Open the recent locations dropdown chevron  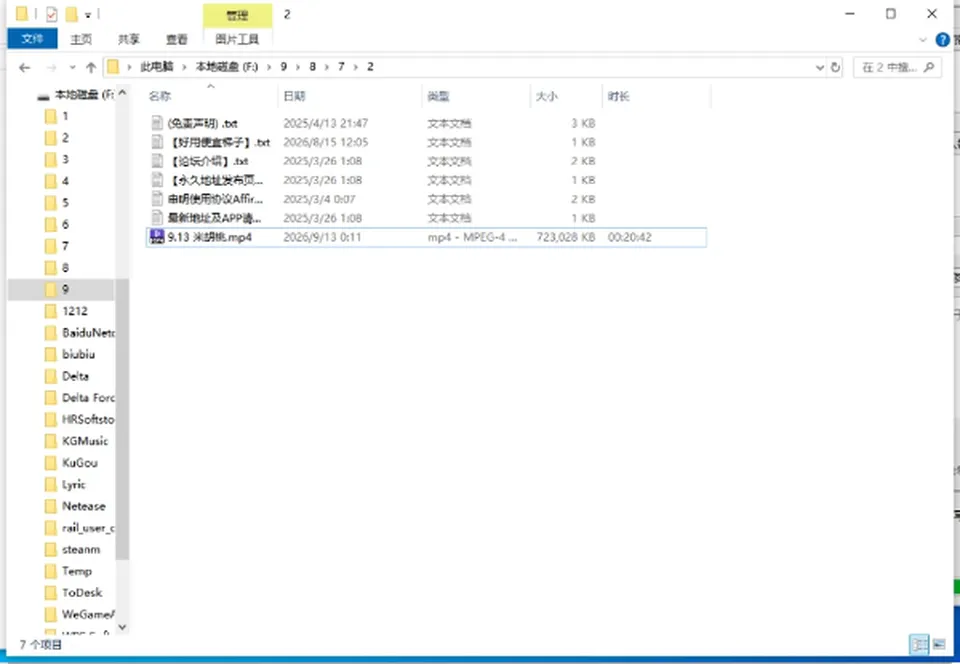pyautogui.click(x=72, y=67)
